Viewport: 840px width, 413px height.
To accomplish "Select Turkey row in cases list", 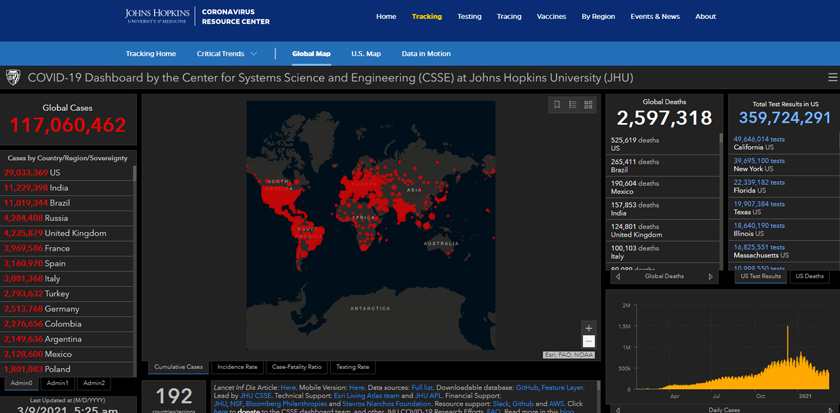I will (x=67, y=294).
